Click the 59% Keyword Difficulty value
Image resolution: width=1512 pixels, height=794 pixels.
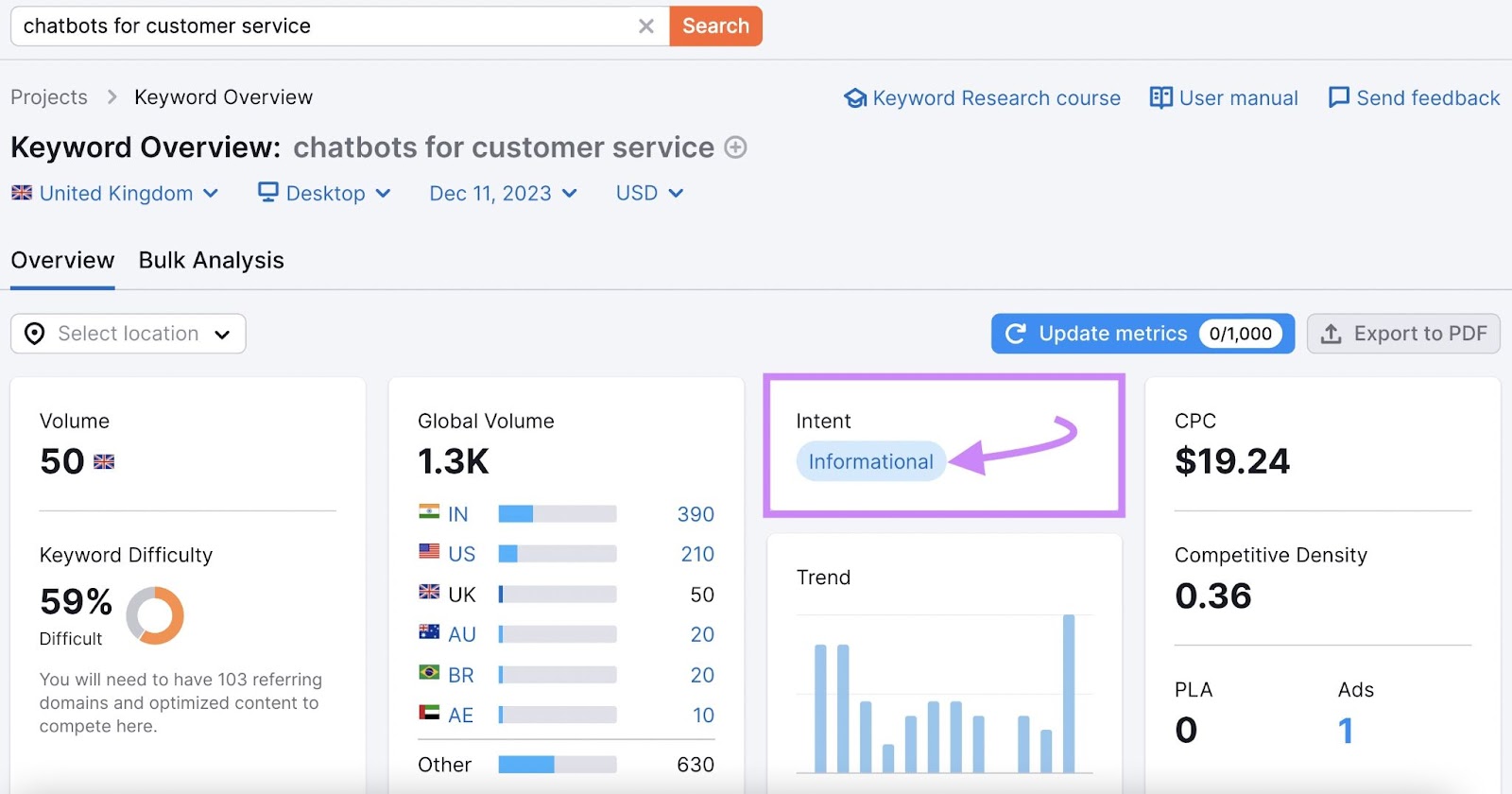[76, 601]
